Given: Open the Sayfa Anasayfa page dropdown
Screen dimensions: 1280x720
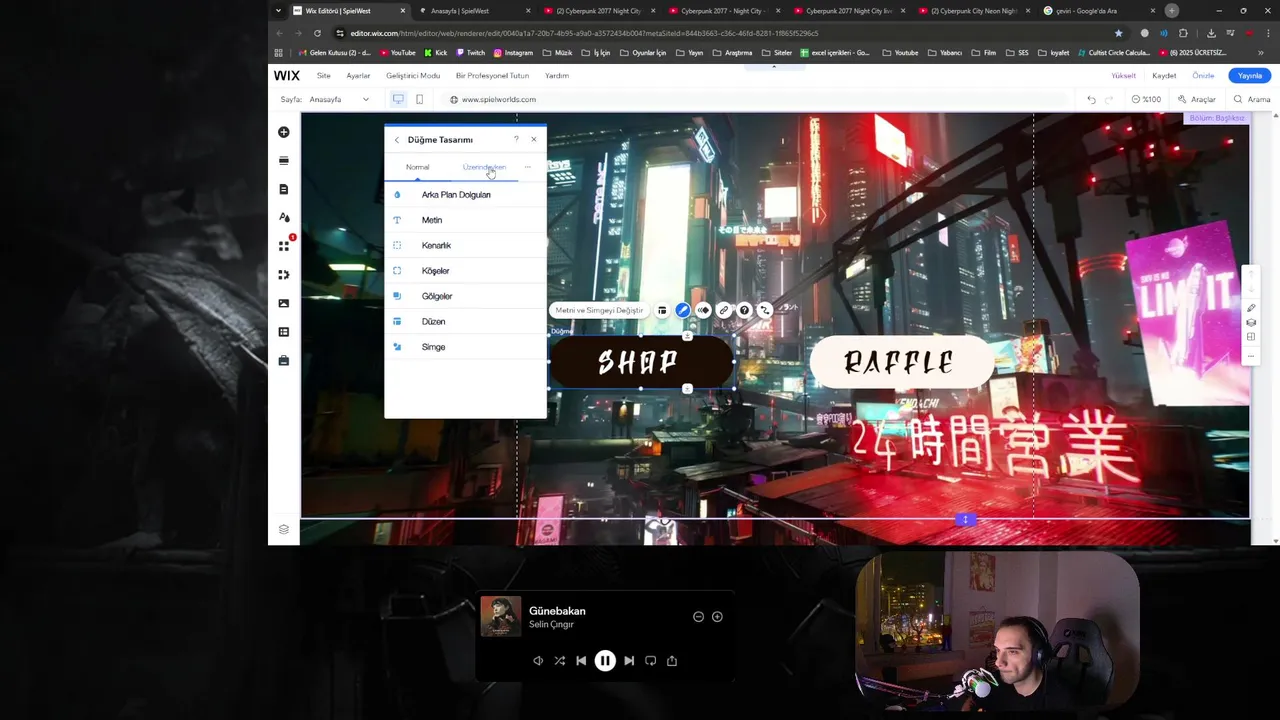Looking at the screenshot, I should click(x=325, y=99).
